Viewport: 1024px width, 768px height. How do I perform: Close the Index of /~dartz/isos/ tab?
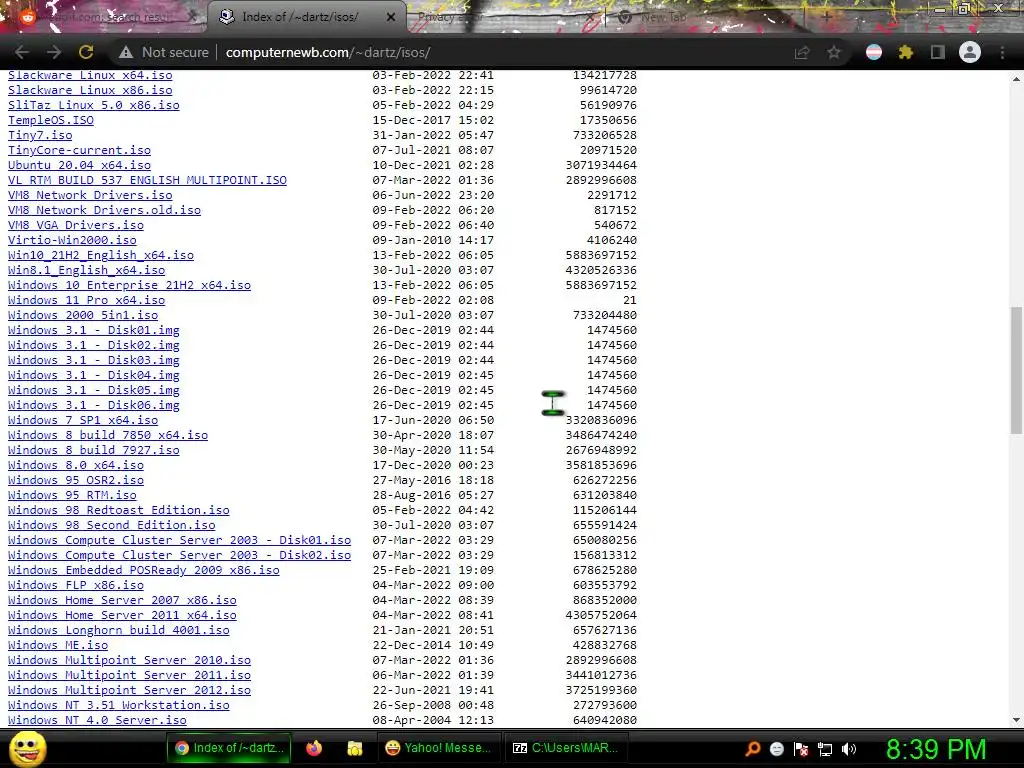point(391,17)
